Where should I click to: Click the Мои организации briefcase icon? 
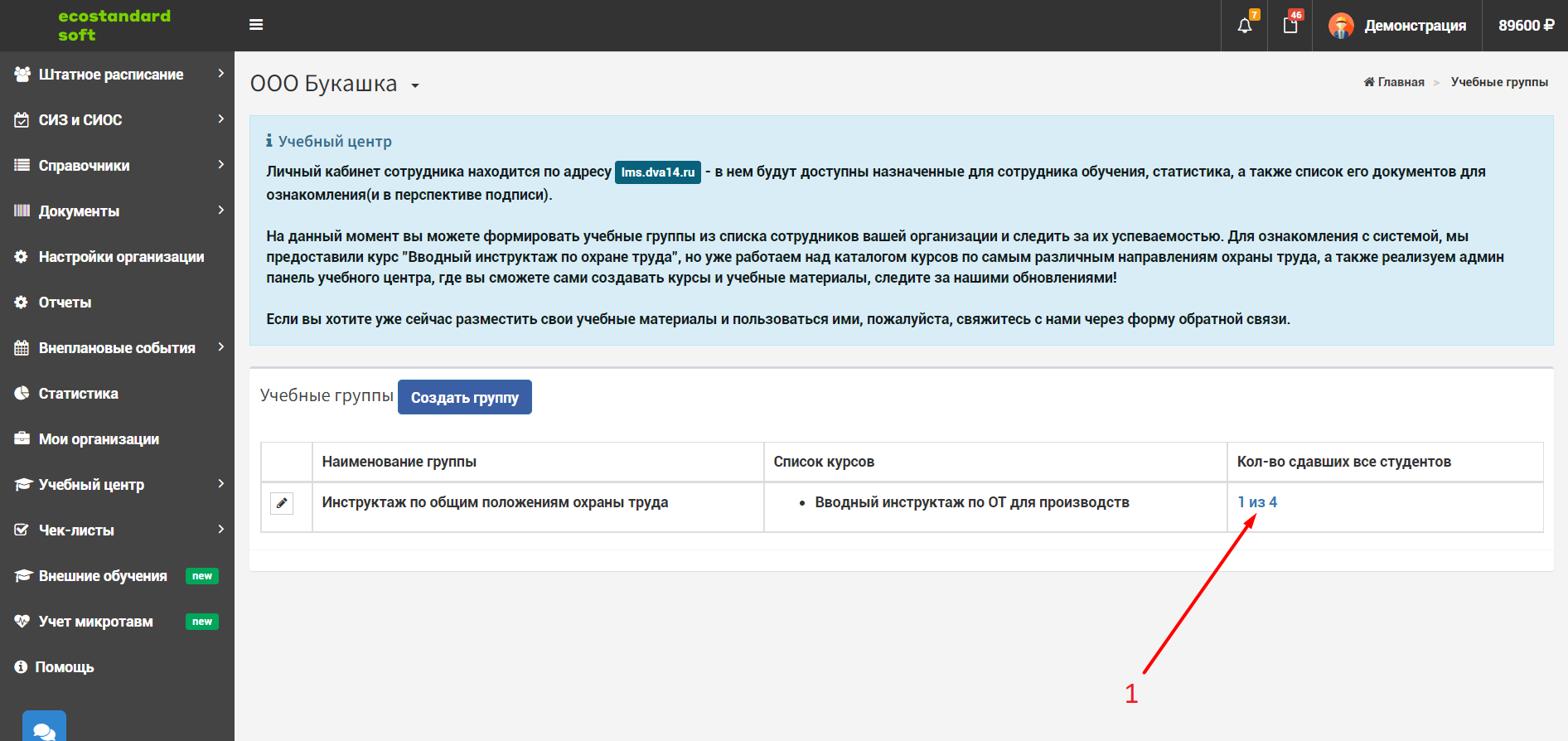point(22,439)
